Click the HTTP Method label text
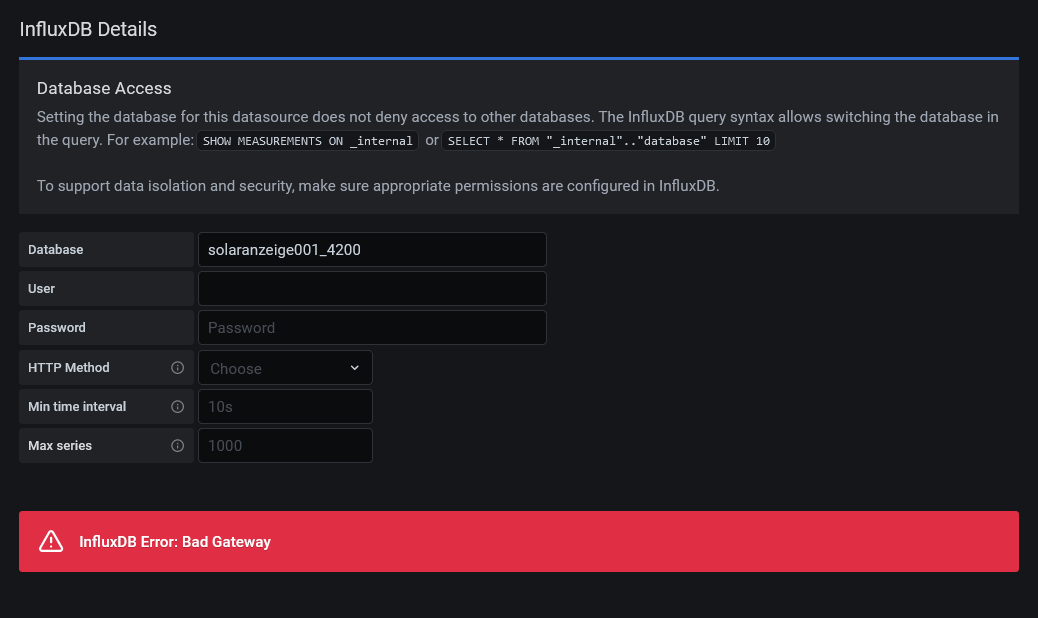Viewport: 1038px width, 618px height. [69, 368]
